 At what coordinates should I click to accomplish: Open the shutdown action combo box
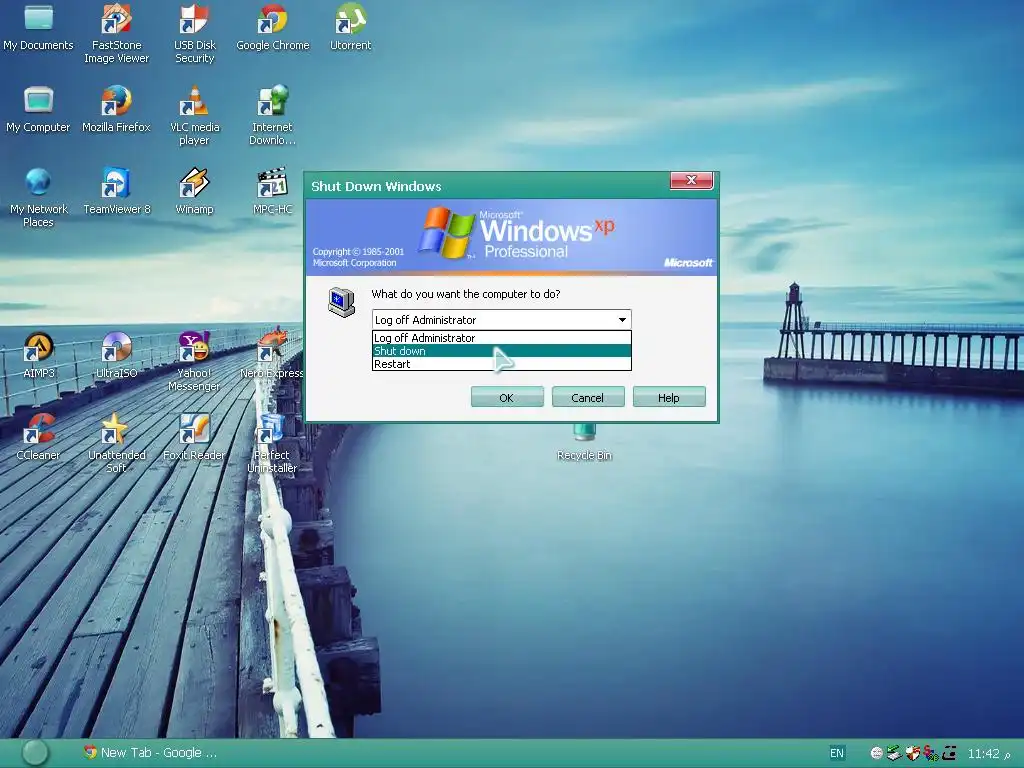(502, 319)
